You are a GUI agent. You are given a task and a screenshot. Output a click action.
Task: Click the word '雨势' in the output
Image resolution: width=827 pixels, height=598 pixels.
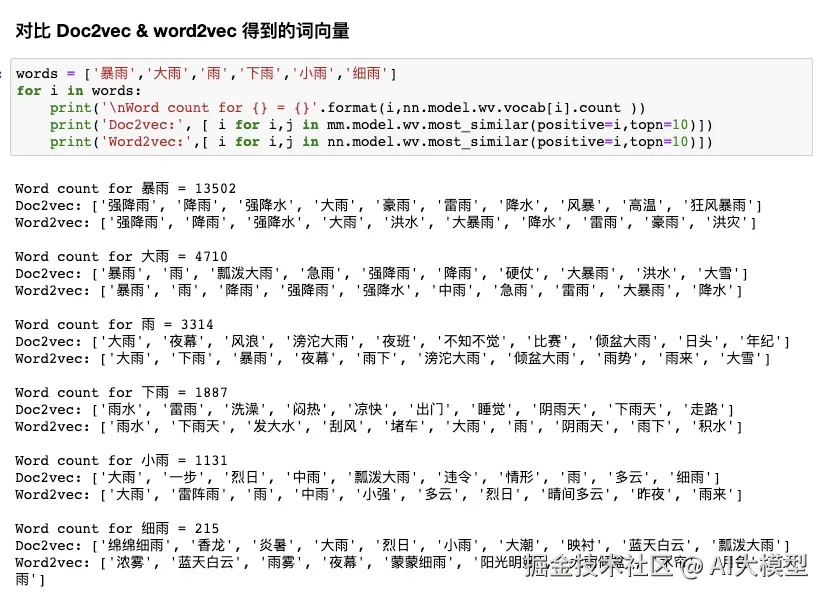click(617, 359)
